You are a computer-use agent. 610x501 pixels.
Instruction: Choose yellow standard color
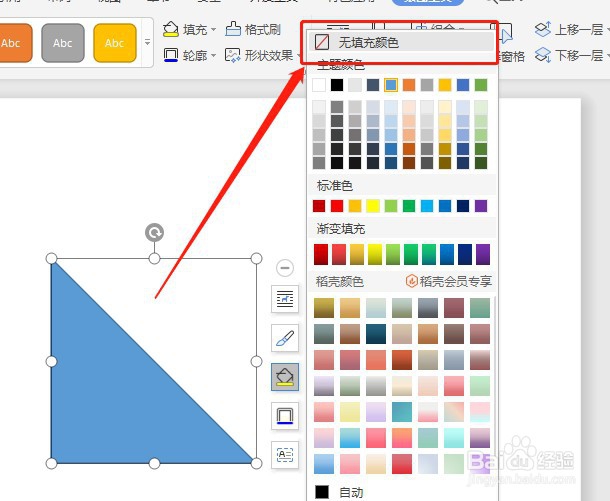click(373, 206)
